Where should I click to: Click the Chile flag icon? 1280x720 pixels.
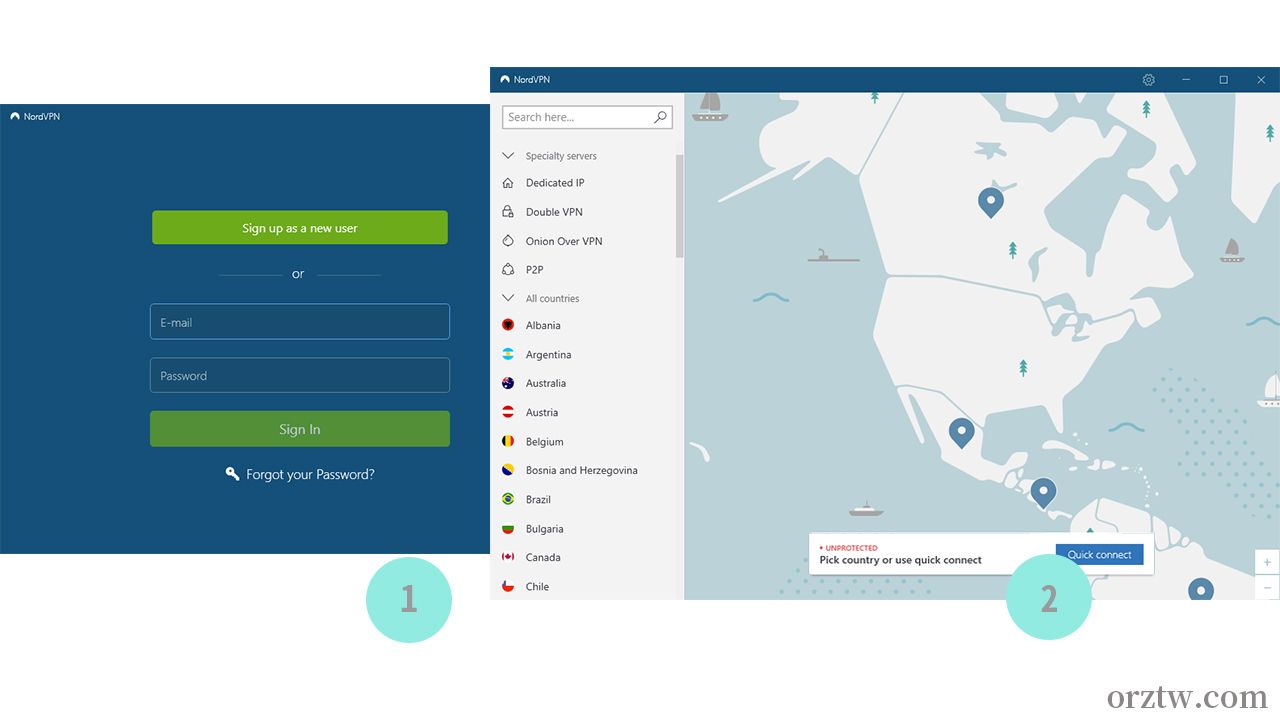point(508,586)
